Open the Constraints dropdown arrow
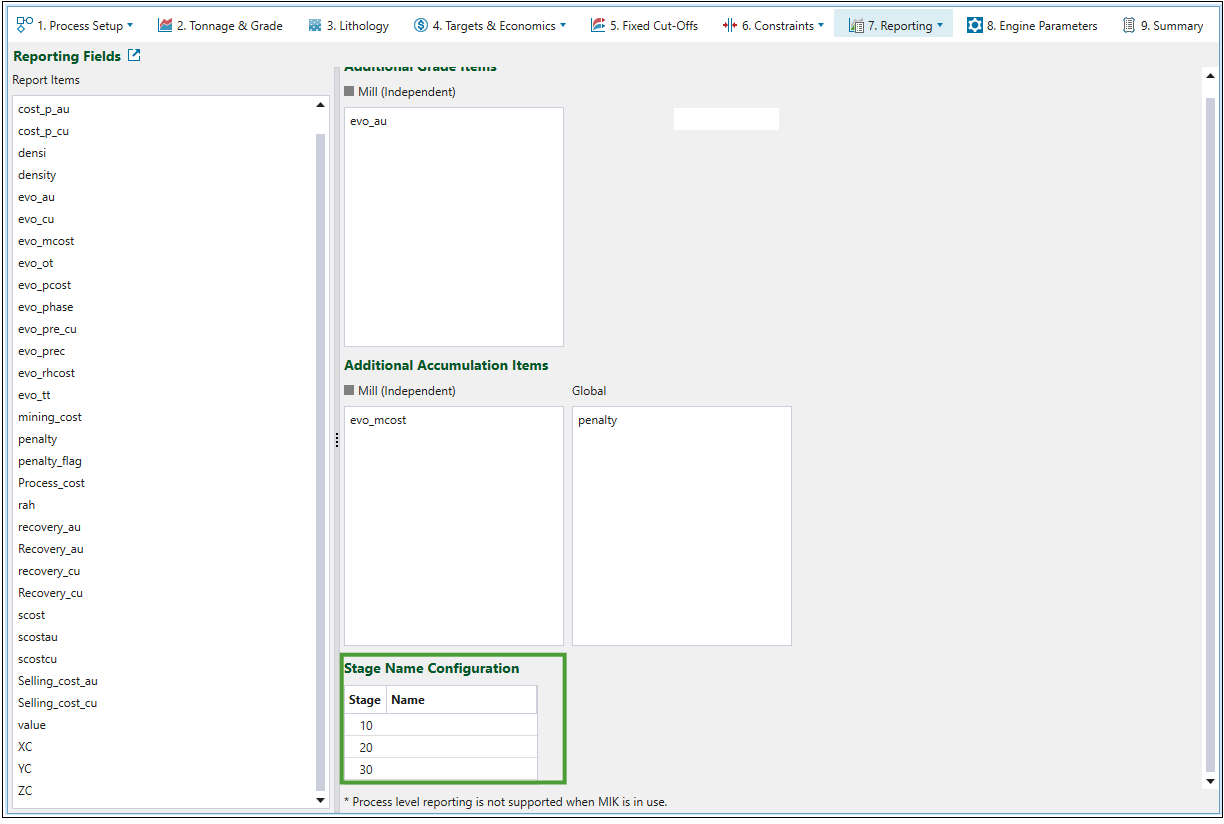Image resolution: width=1224 pixels, height=824 pixels. click(821, 25)
